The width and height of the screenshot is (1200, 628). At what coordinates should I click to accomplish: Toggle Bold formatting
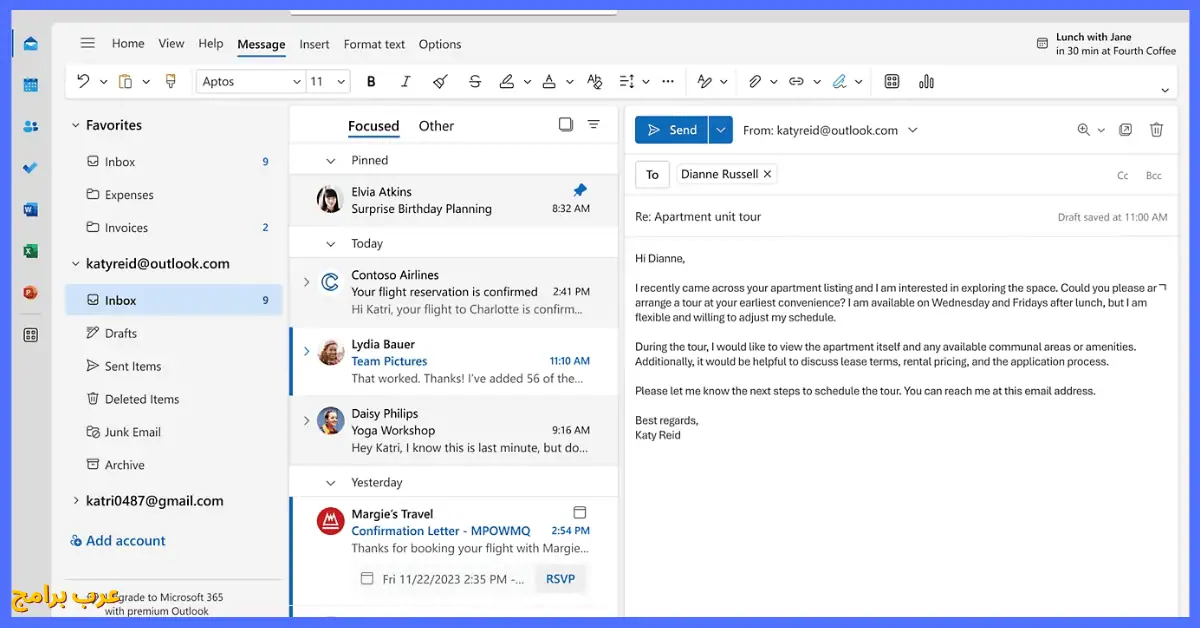click(371, 82)
